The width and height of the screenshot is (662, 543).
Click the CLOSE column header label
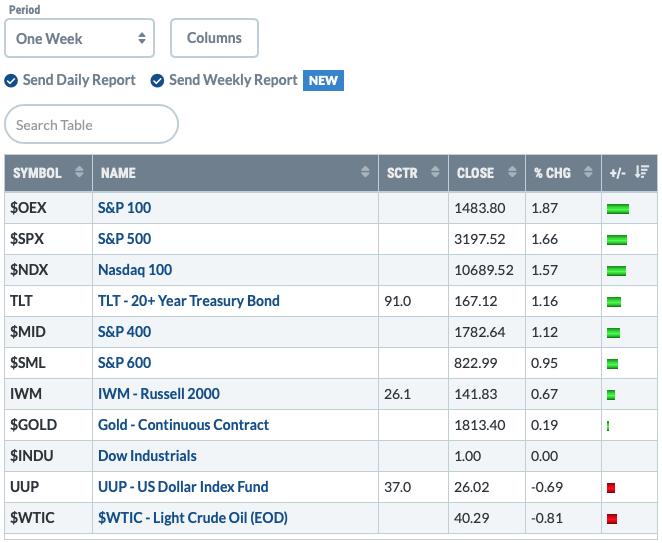(x=475, y=173)
